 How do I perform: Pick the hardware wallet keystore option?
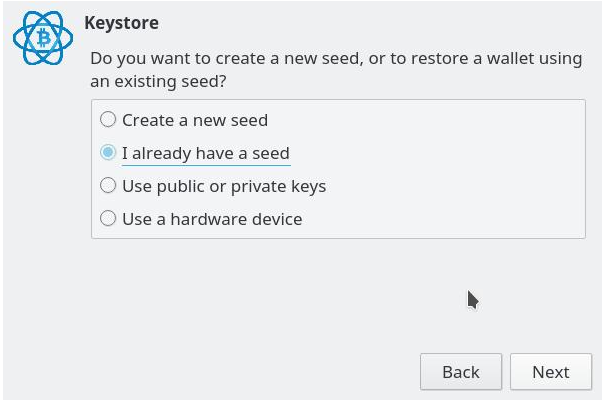coord(108,218)
